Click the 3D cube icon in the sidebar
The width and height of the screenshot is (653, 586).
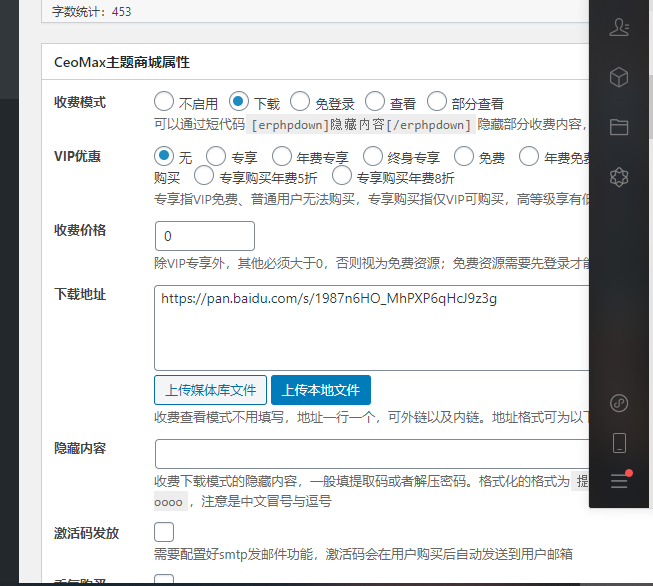coord(619,77)
